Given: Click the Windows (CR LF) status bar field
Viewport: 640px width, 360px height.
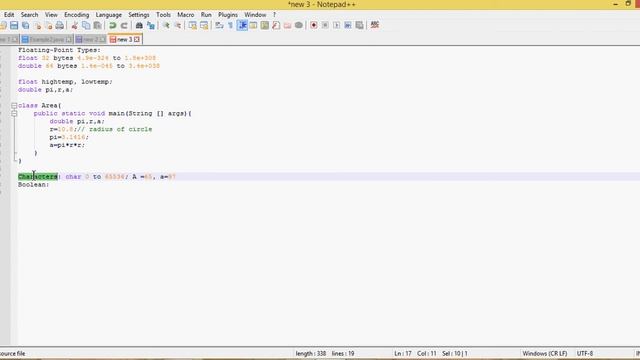Looking at the screenshot, I should pos(544,353).
